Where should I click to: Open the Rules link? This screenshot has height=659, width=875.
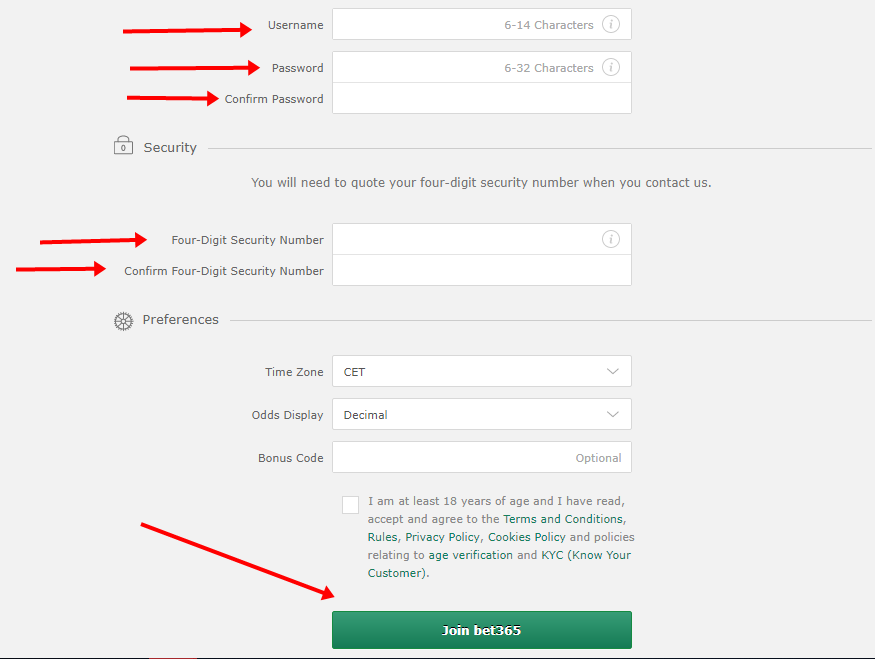382,537
